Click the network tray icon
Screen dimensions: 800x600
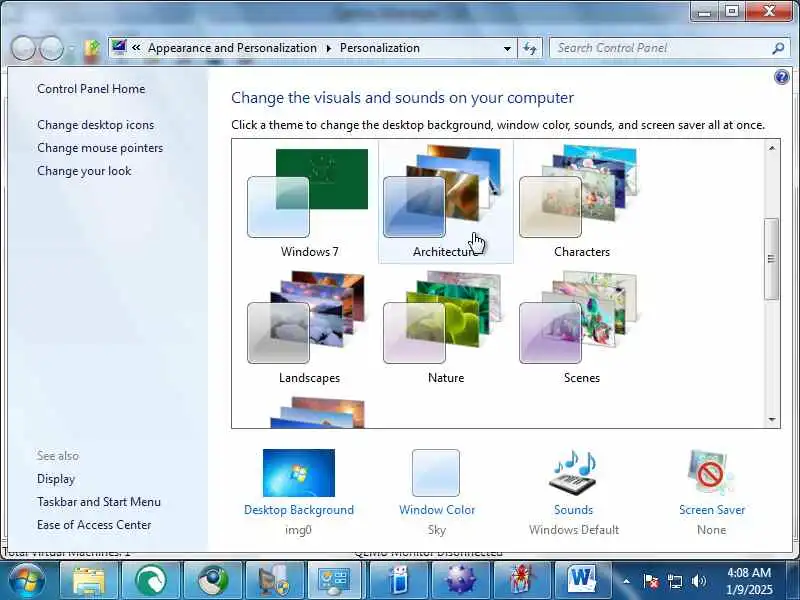(674, 581)
